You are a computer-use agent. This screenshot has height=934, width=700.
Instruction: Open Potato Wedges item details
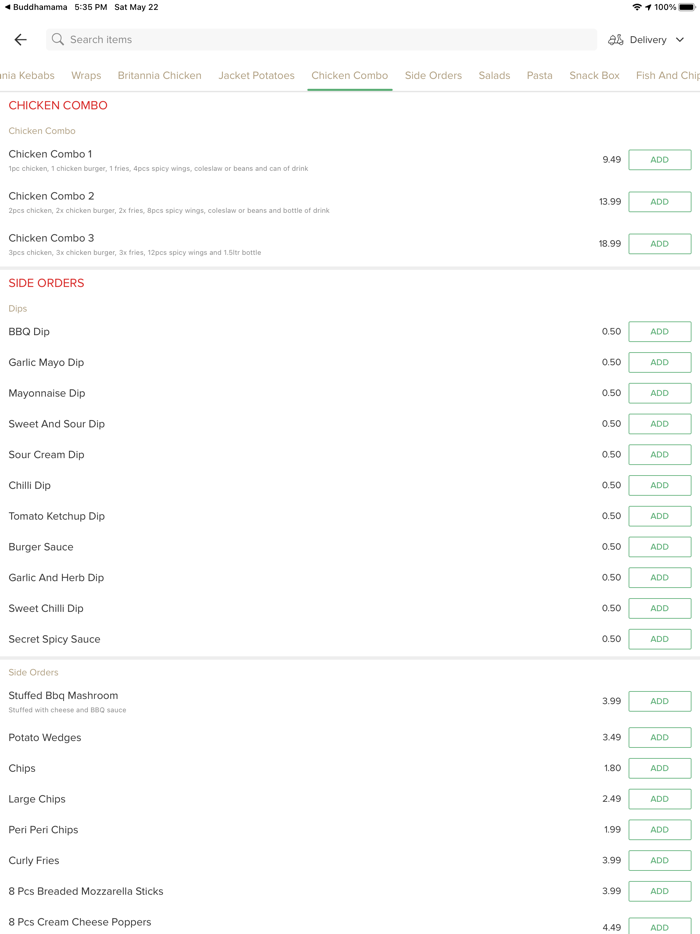[45, 738]
